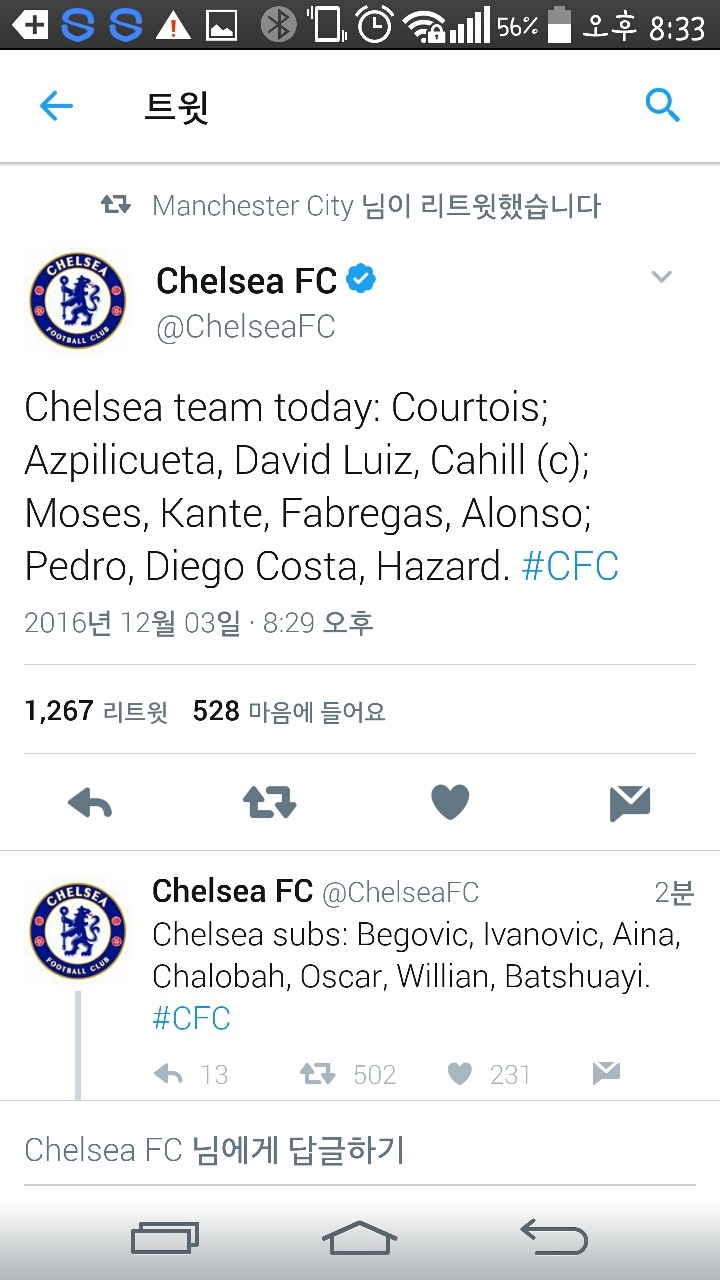Image resolution: width=720 pixels, height=1280 pixels.
Task: Open search with magnifier icon
Action: click(x=662, y=104)
